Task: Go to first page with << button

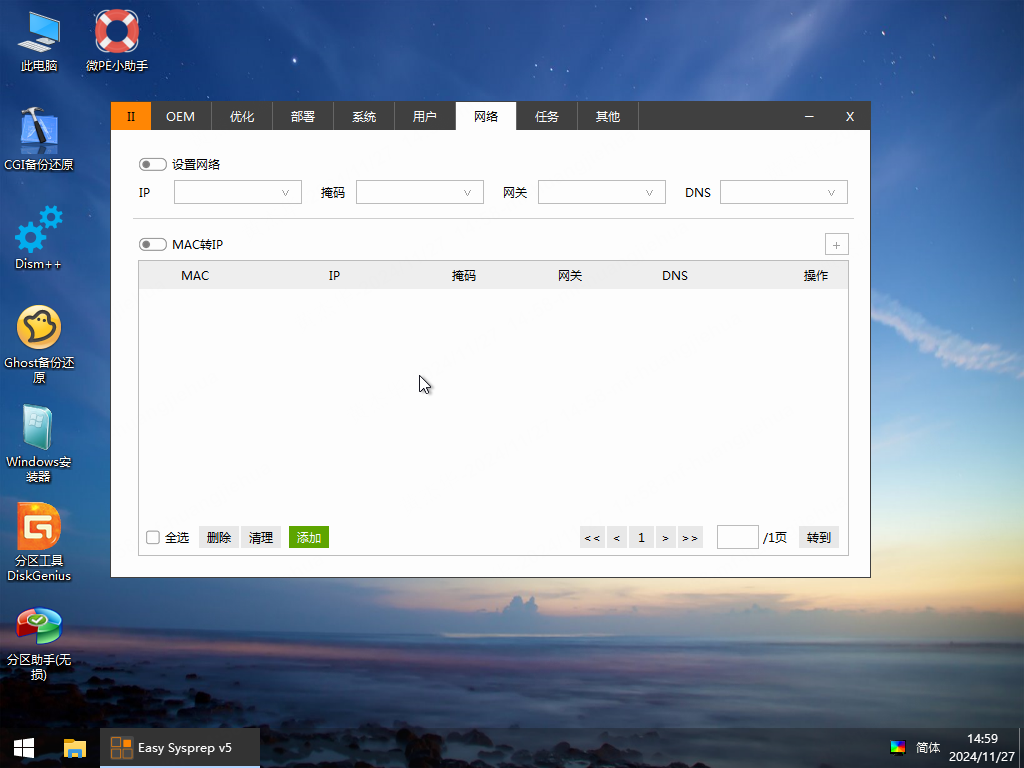Action: (x=592, y=537)
